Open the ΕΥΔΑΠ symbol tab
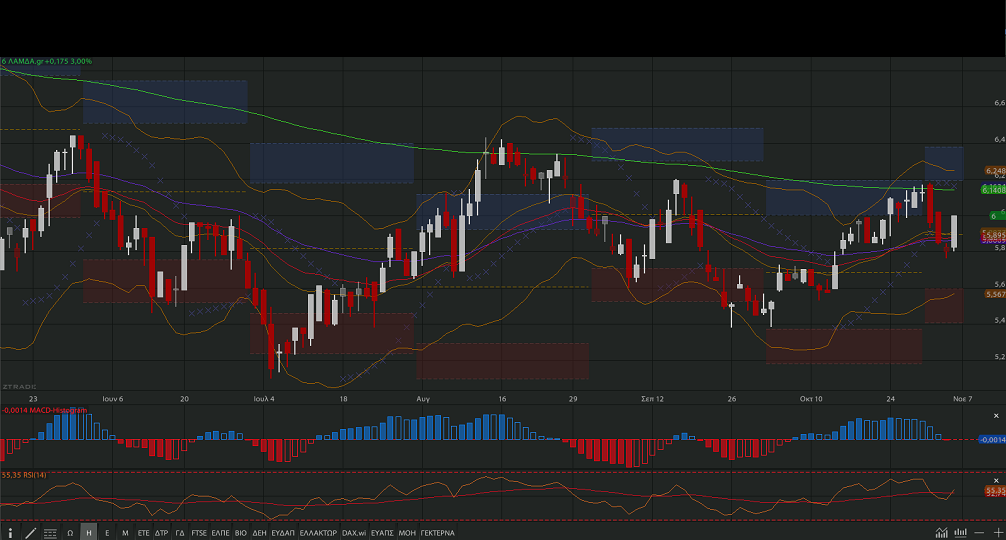Viewport: 1006px width, 540px height. click(282, 532)
